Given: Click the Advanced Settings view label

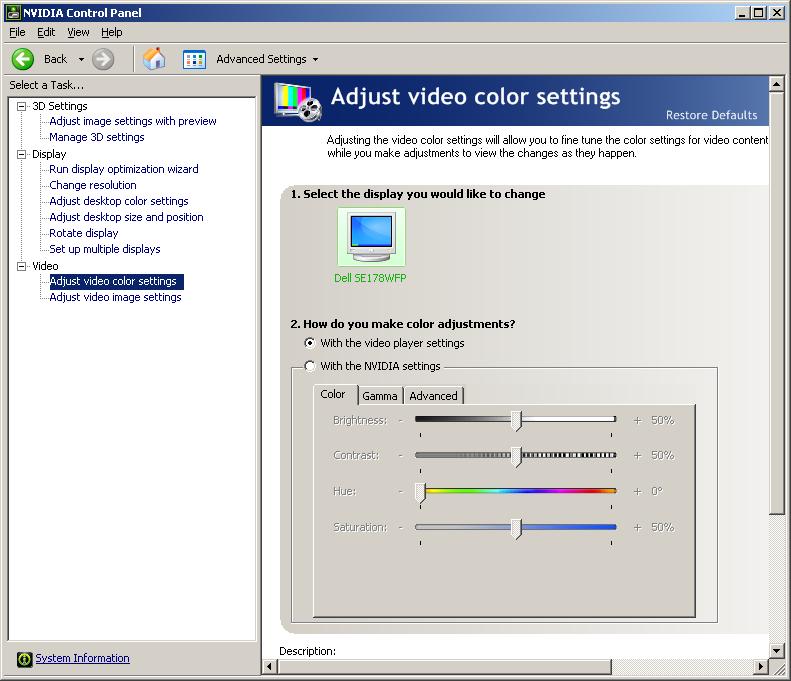Looking at the screenshot, I should (x=261, y=60).
